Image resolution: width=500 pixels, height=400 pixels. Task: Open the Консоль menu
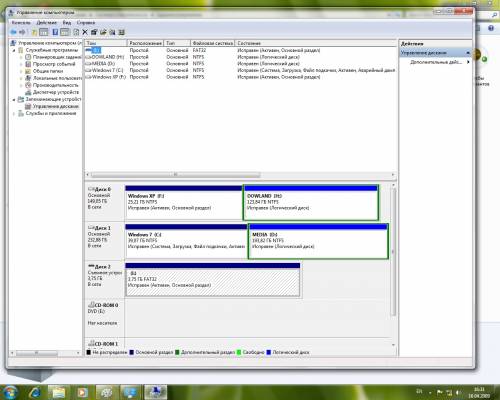tap(21, 23)
